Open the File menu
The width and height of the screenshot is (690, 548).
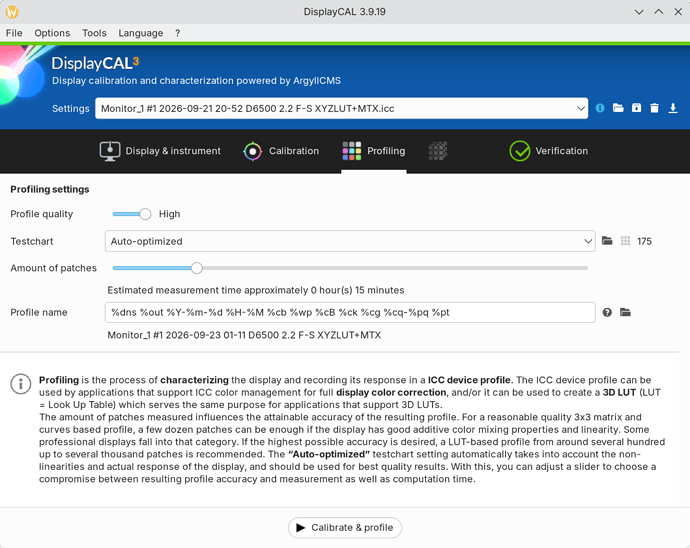coord(14,33)
